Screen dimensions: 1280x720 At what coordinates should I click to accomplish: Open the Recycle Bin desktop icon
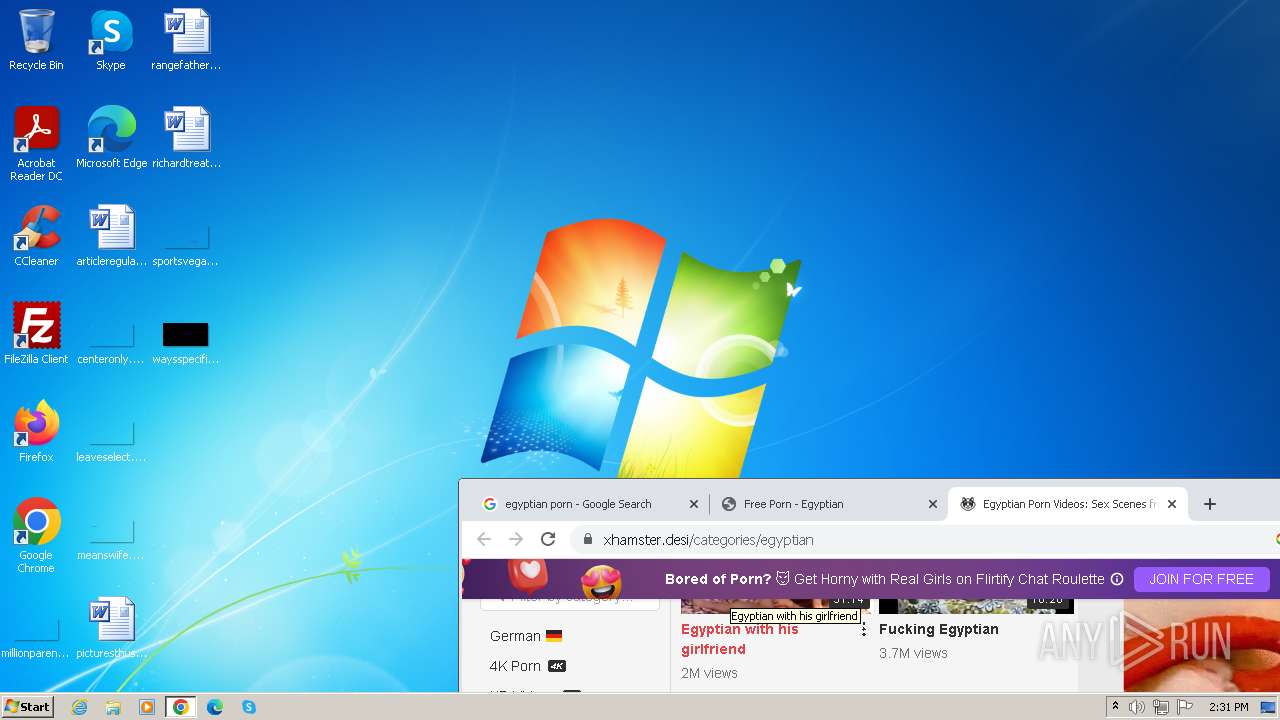click(x=36, y=40)
